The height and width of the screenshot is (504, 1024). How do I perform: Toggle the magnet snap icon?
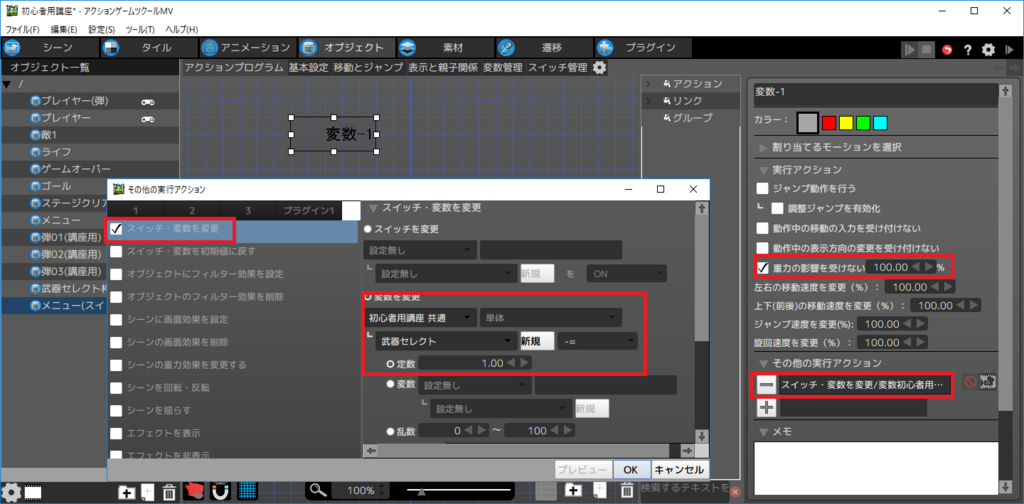(221, 490)
